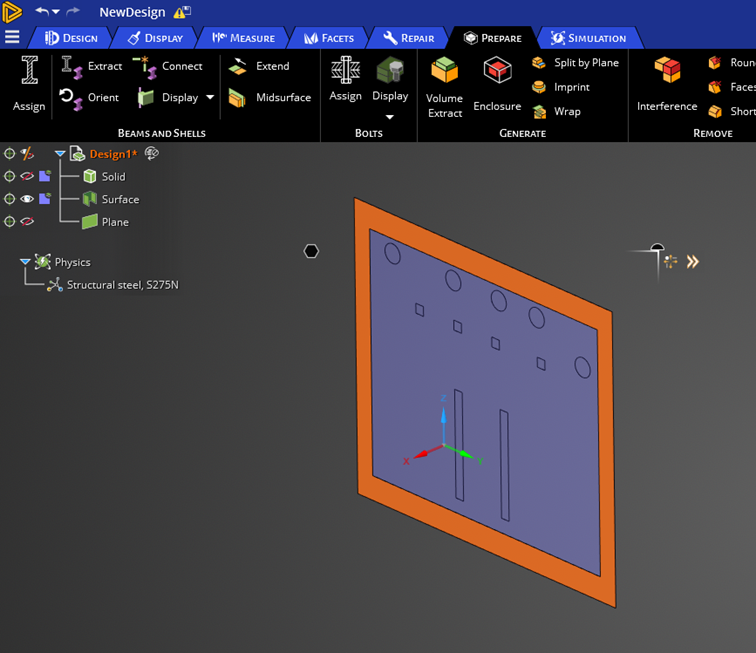Select the Enclosure tool
Viewport: 756px width, 653px height.
pyautogui.click(x=497, y=84)
